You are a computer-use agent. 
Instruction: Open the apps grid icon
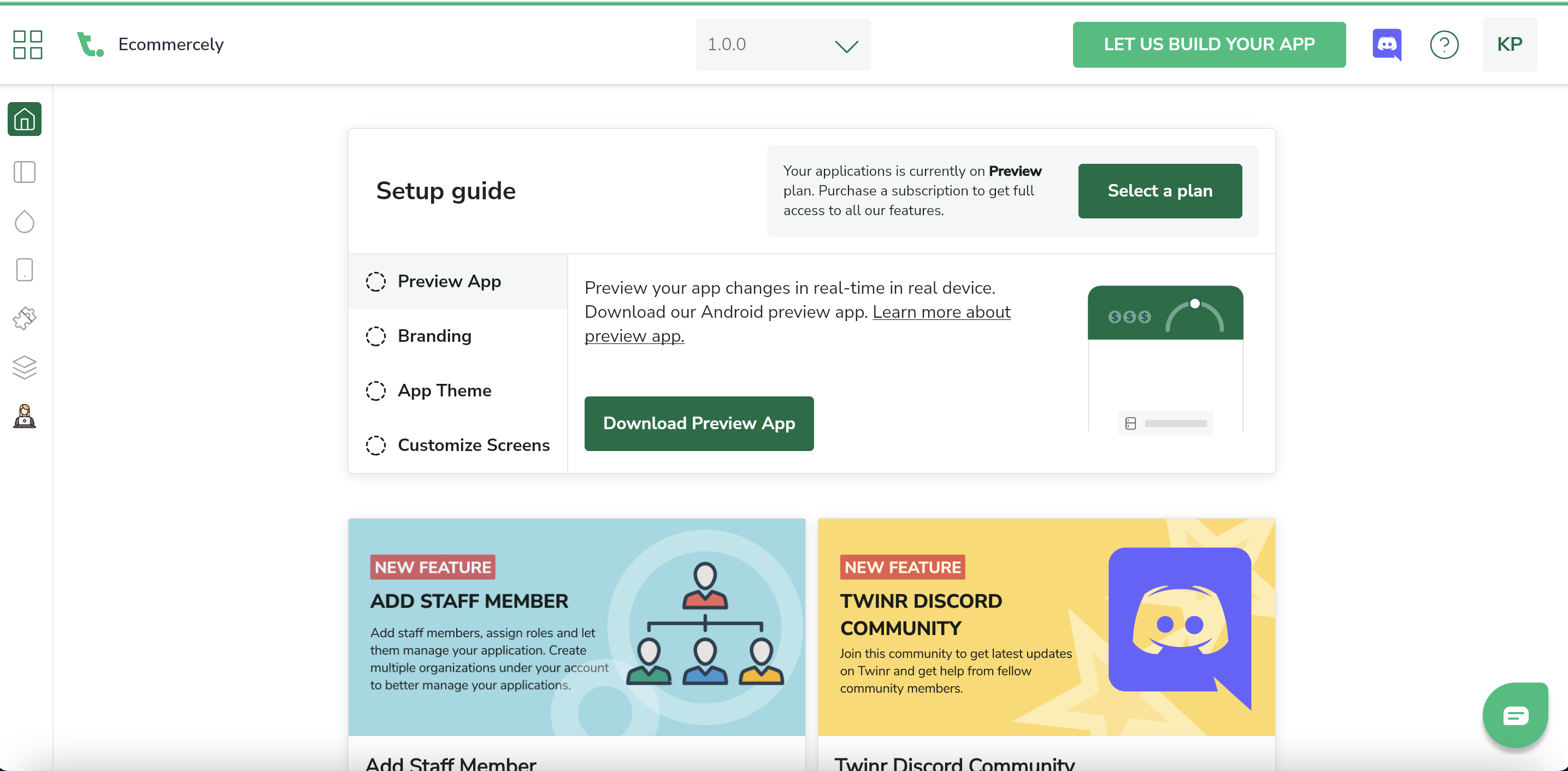pos(27,44)
